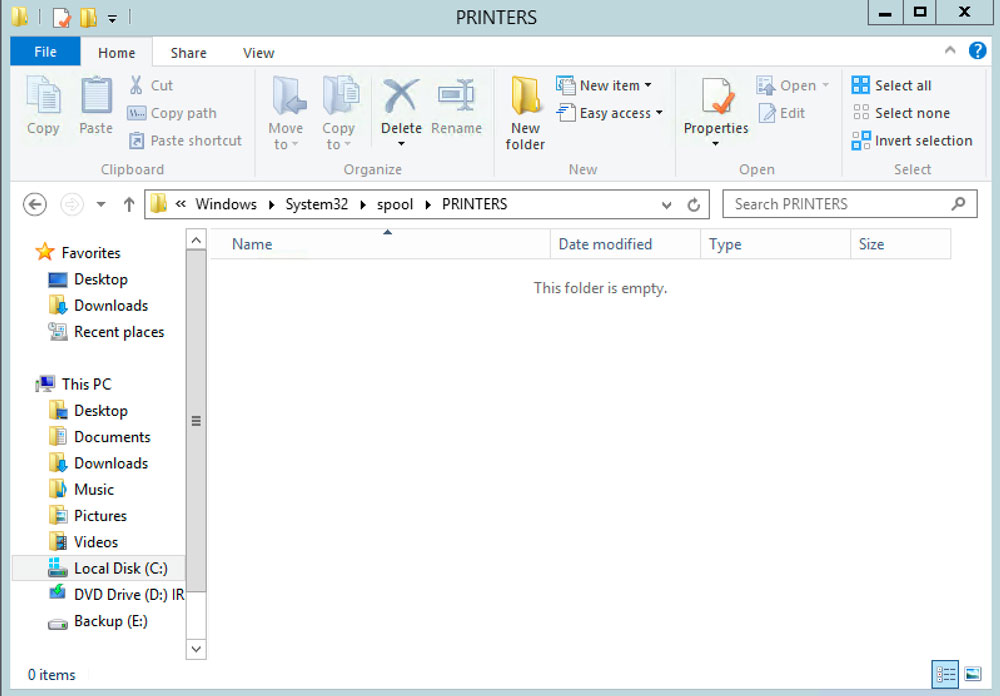
Task: Click the Search PRINTERS field
Action: tap(838, 204)
